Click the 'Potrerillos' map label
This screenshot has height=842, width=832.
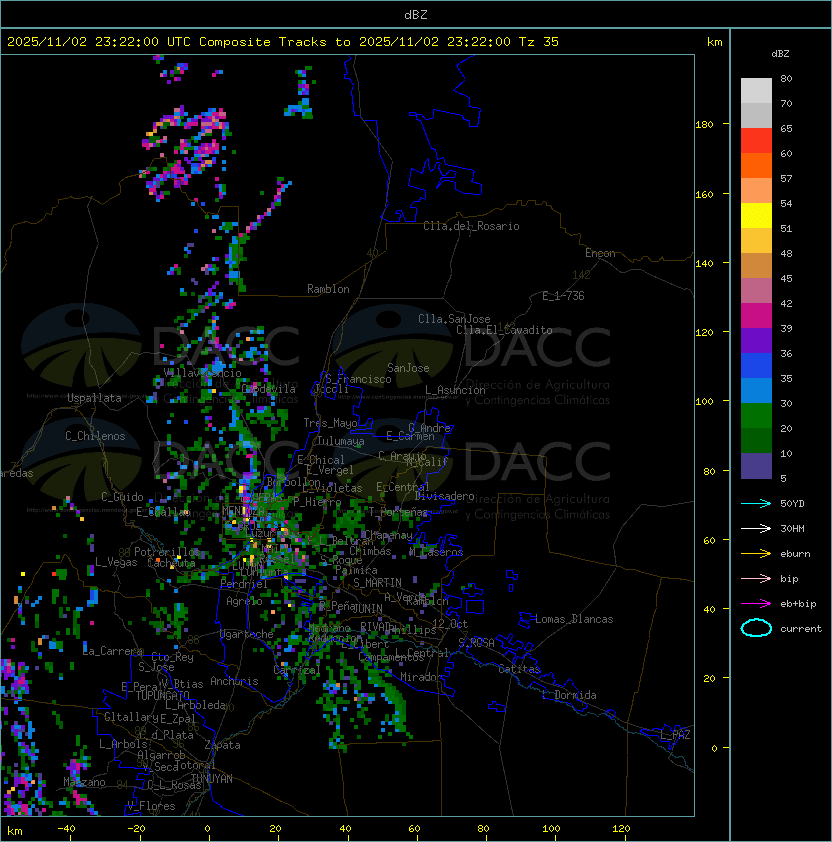click(167, 552)
